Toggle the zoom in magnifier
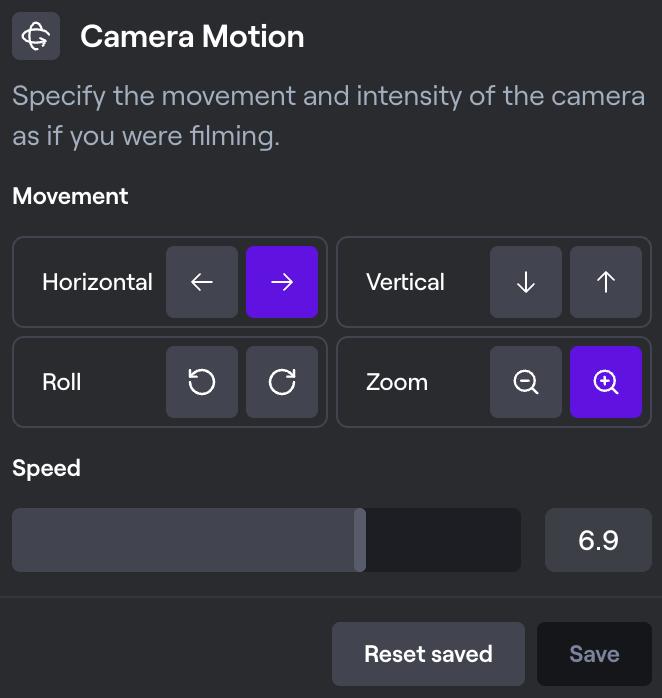Image resolution: width=662 pixels, height=698 pixels. point(606,382)
